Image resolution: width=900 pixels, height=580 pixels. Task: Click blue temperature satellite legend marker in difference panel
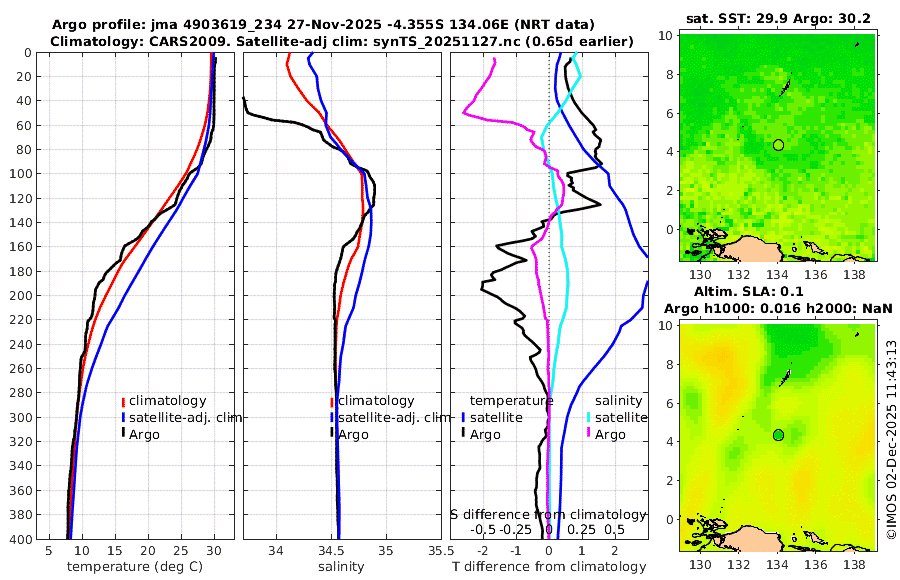pos(464,417)
